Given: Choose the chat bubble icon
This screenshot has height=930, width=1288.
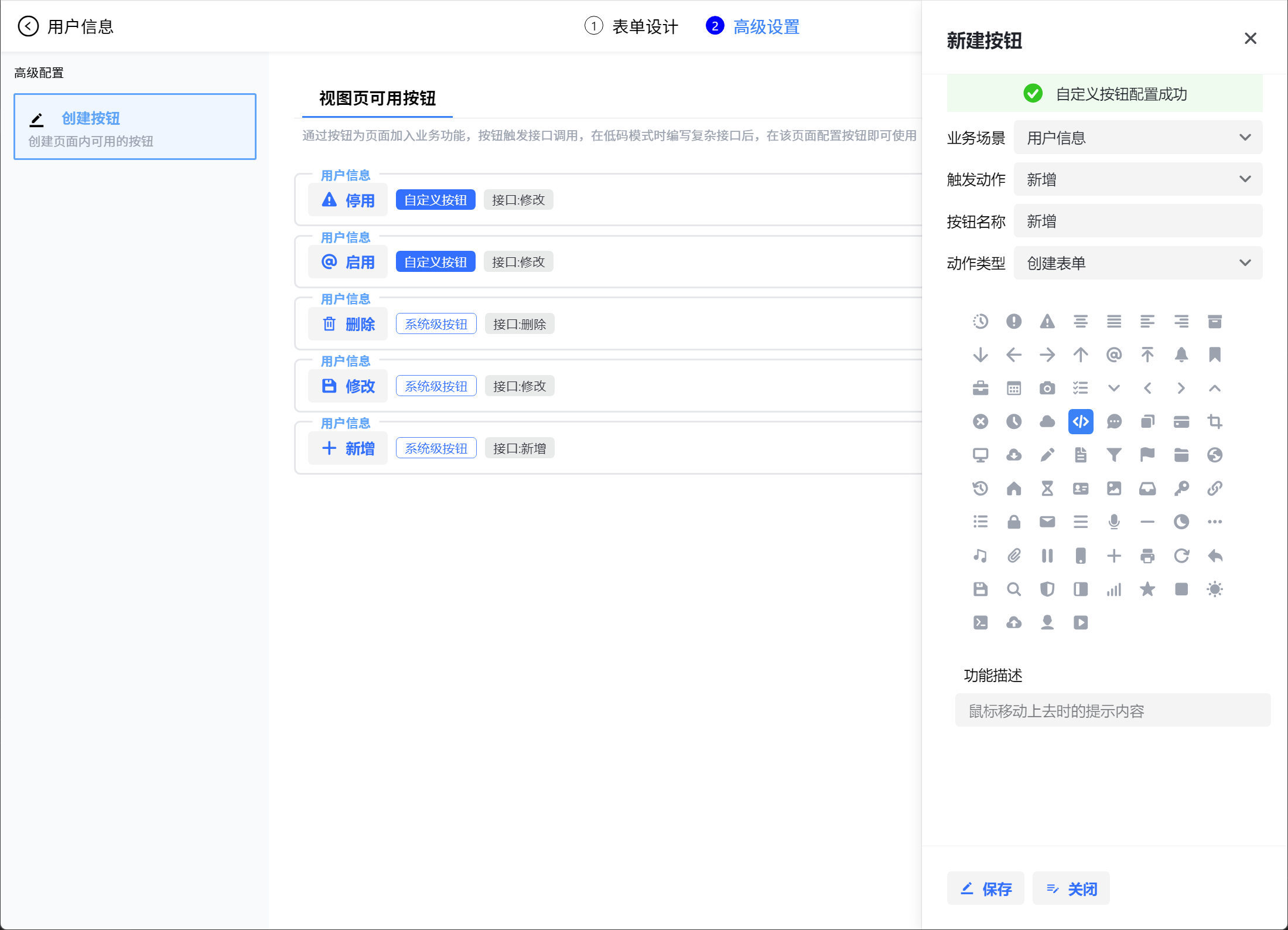Looking at the screenshot, I should (x=1114, y=422).
